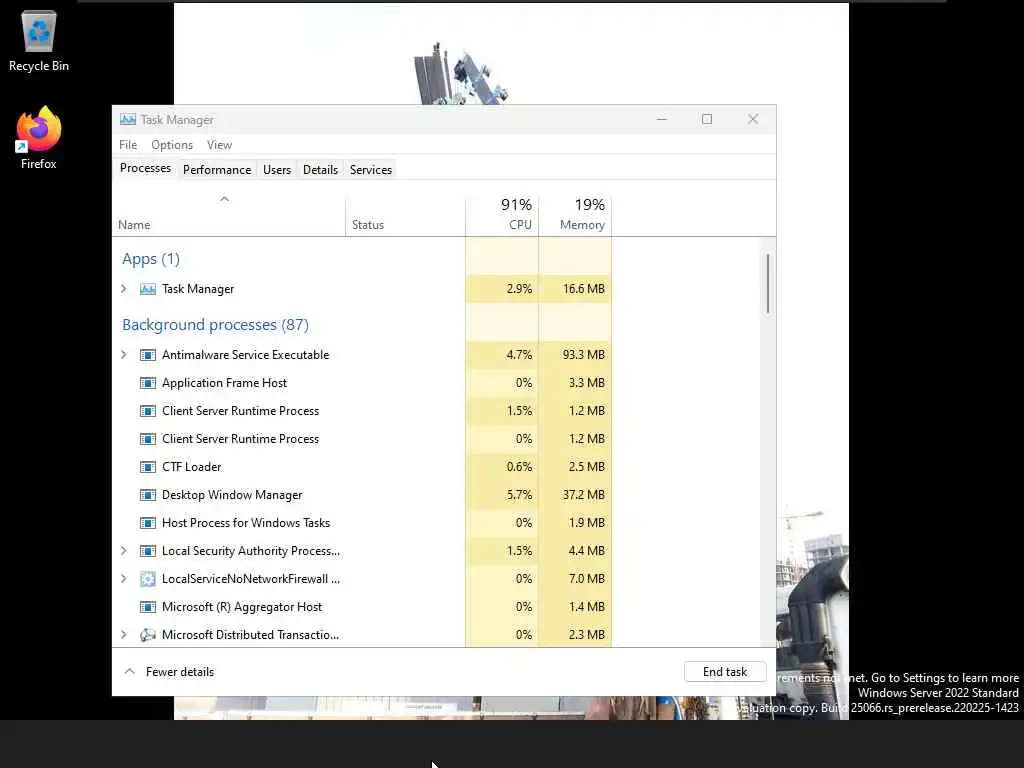Select the Apps (1) group heading

(151, 259)
